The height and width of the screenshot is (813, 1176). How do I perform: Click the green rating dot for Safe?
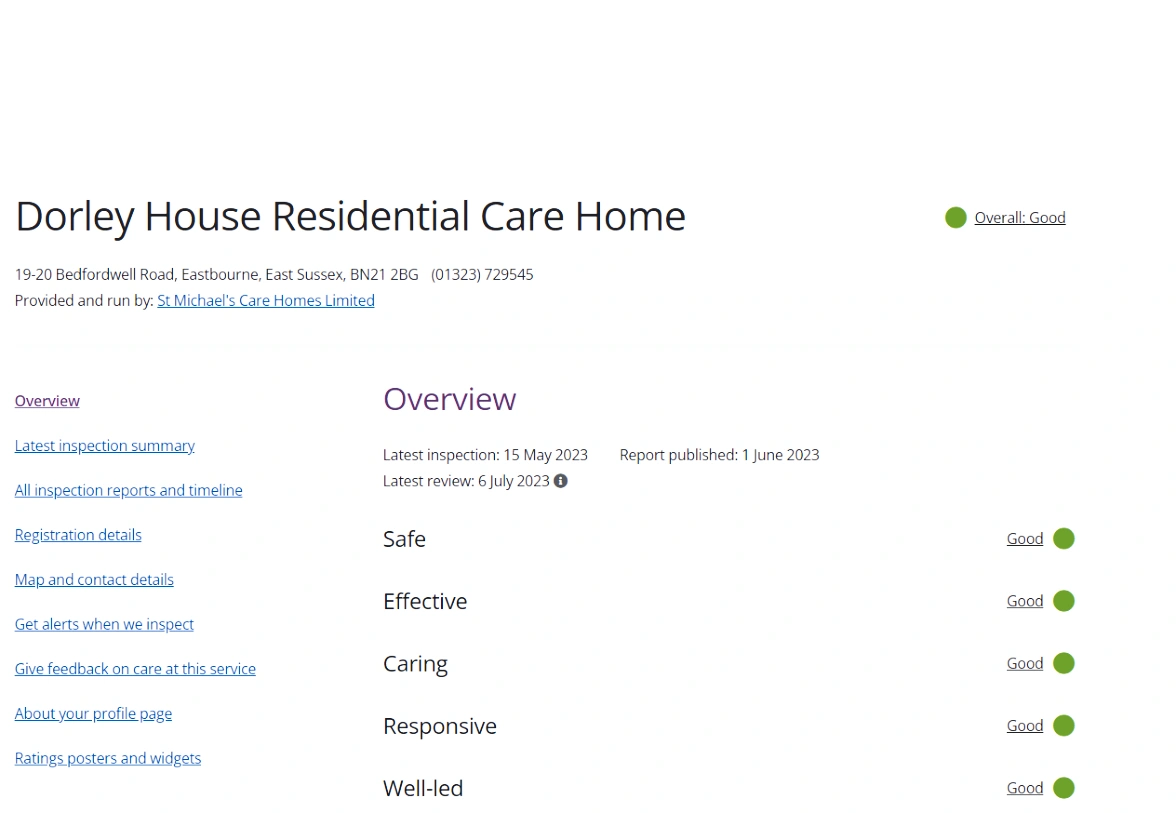point(1064,539)
